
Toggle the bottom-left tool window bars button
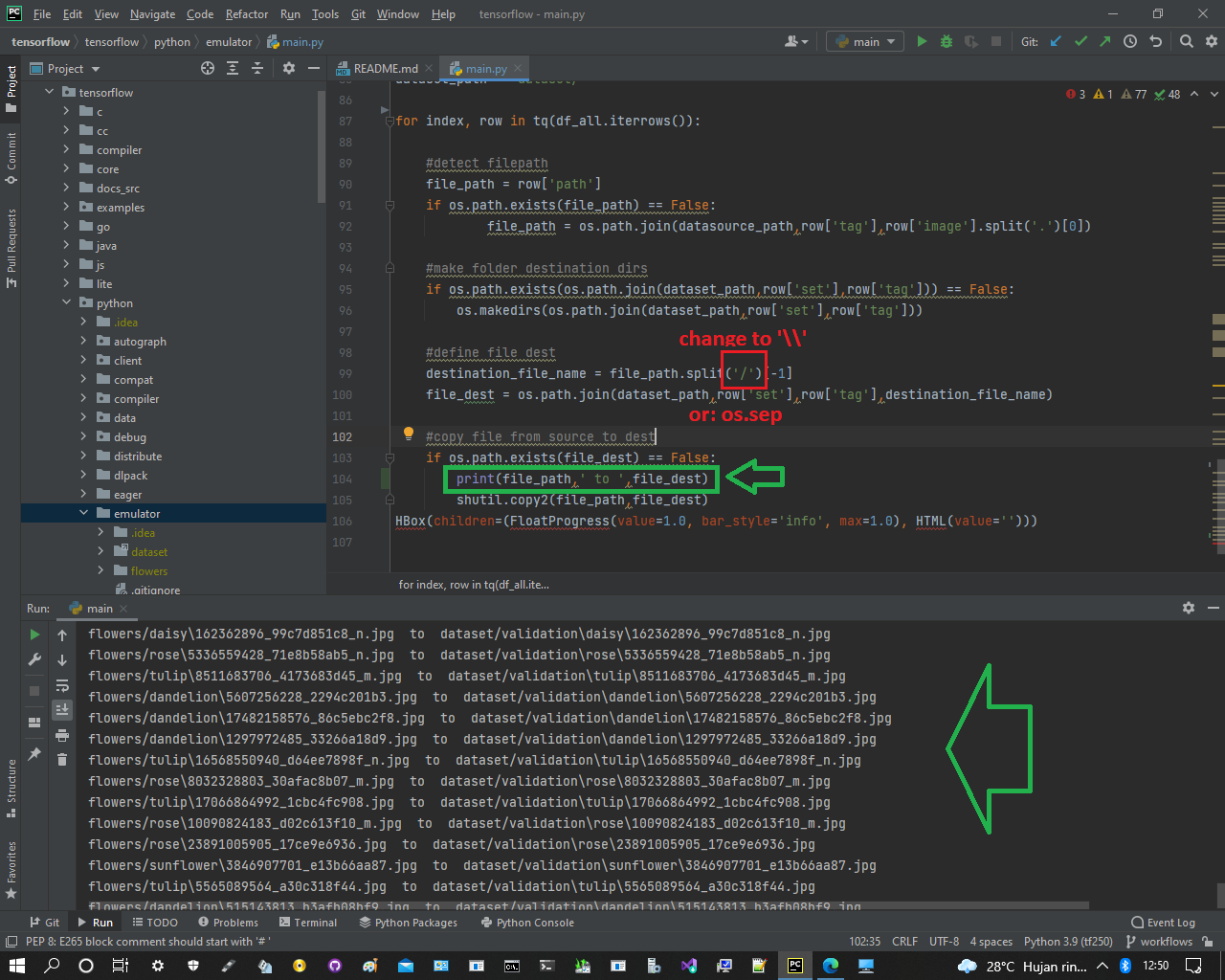pyautogui.click(x=11, y=942)
